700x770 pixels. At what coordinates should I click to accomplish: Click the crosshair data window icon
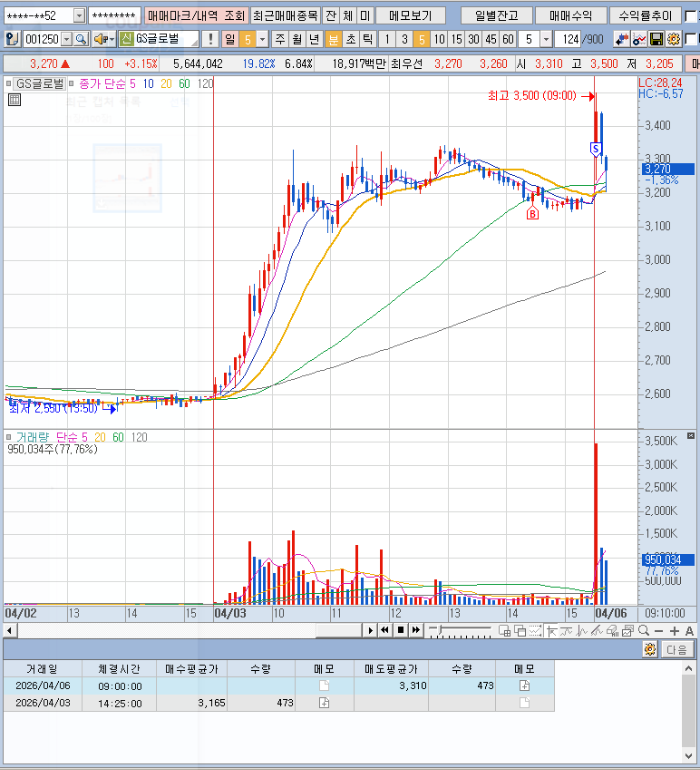[504, 631]
